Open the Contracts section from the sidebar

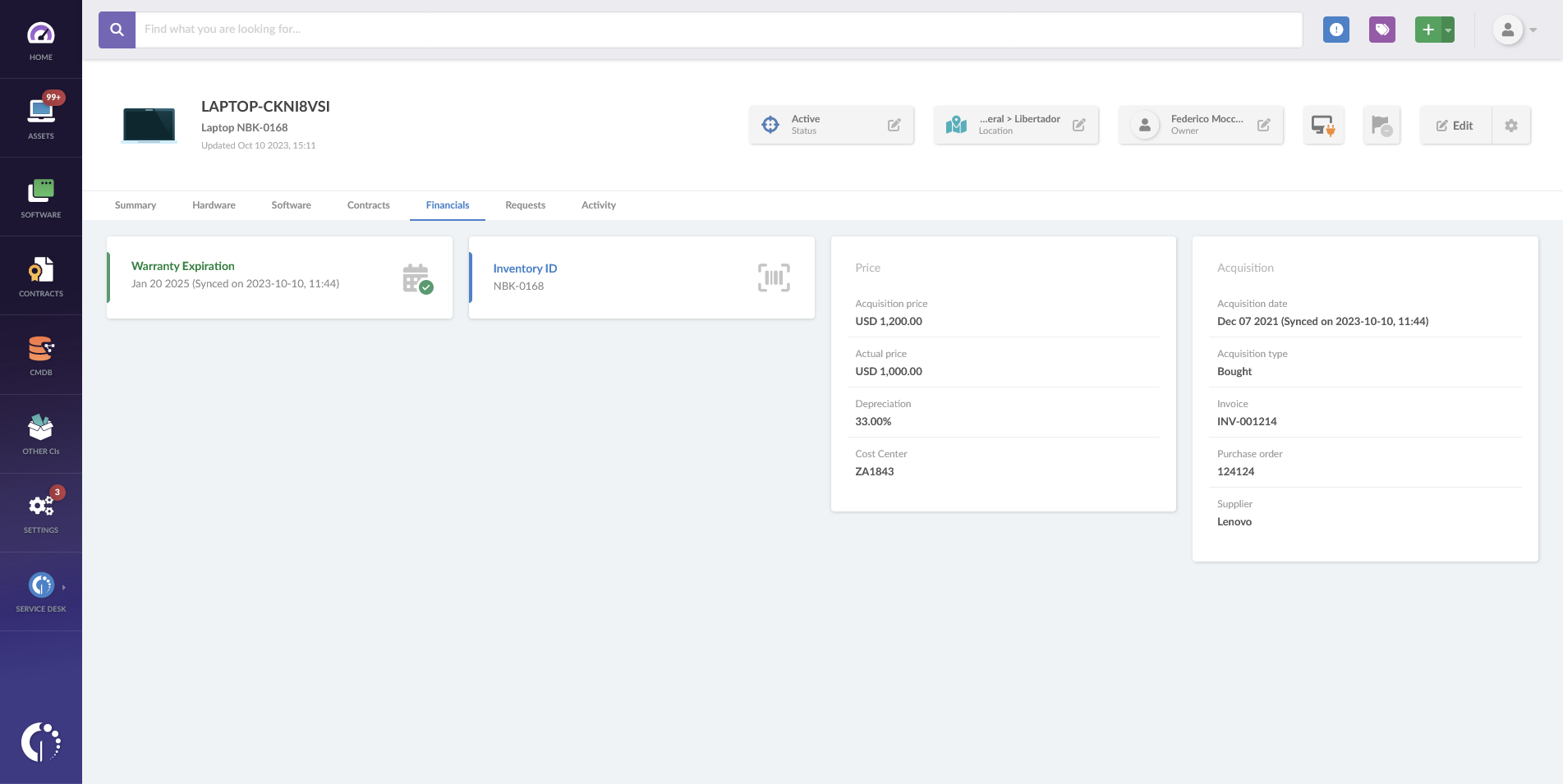click(41, 273)
